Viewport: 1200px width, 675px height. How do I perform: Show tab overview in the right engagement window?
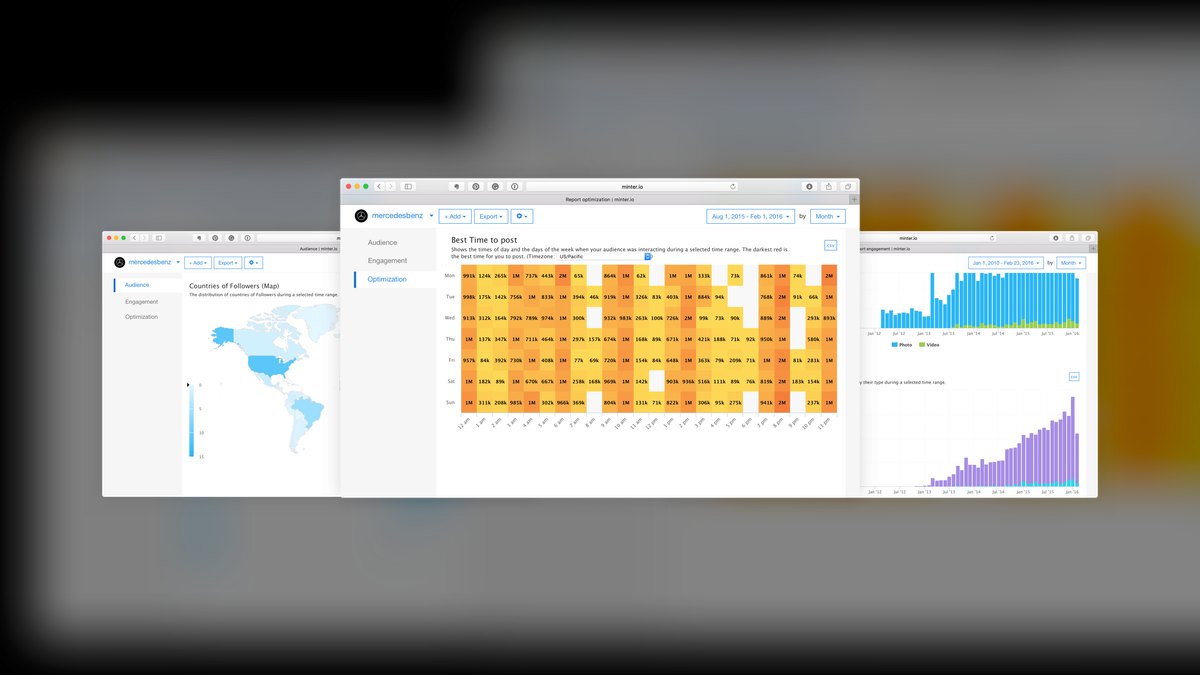coord(1086,238)
